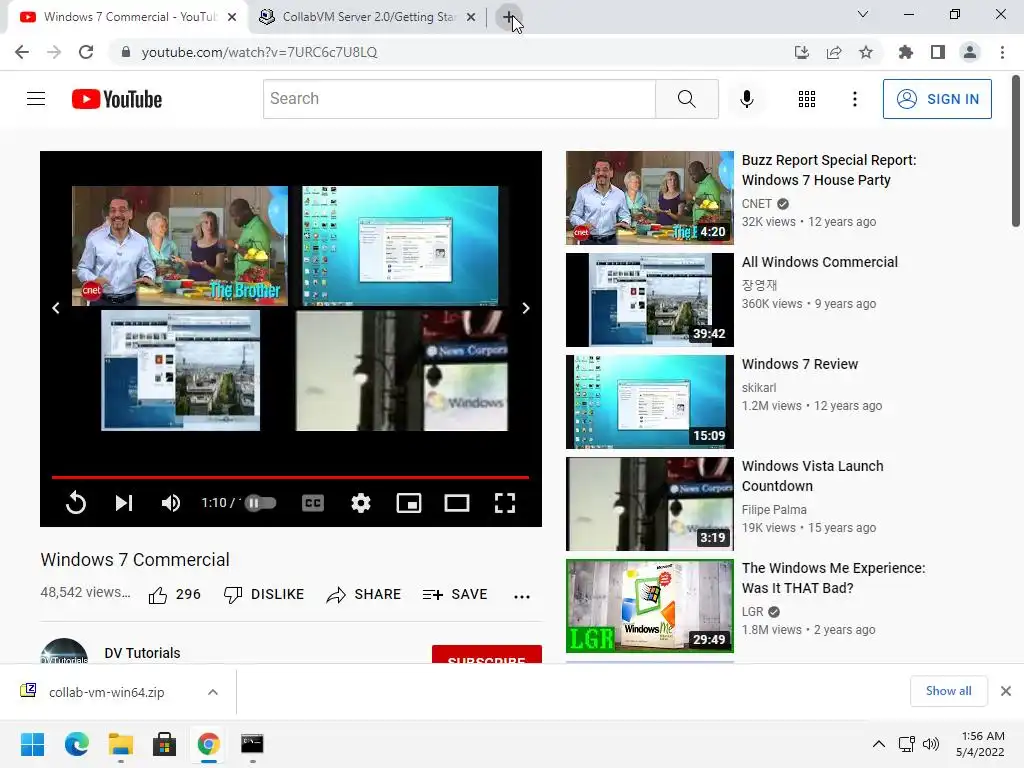Install app icon in address bar
The image size is (1024, 768).
(801, 52)
